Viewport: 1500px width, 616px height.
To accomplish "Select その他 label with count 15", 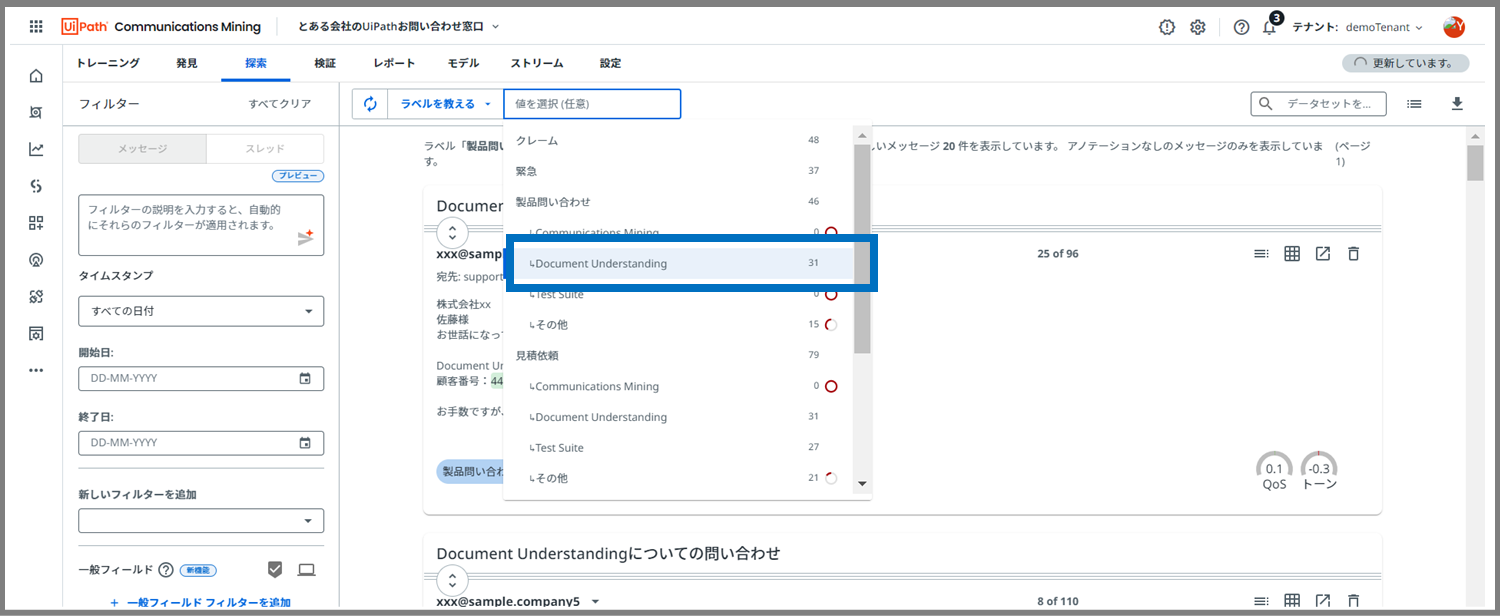I will tap(678, 325).
